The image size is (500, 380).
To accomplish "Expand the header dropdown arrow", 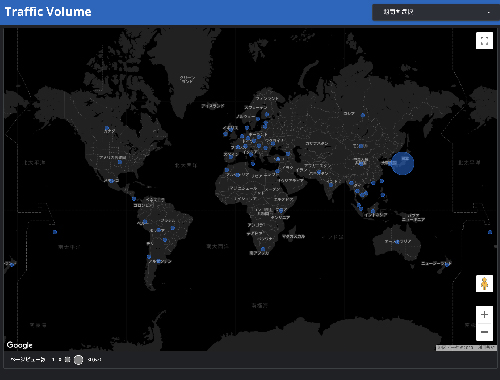I will (489, 13).
